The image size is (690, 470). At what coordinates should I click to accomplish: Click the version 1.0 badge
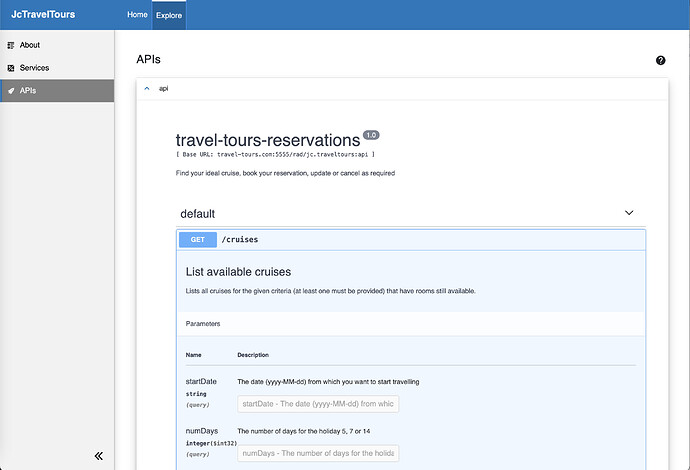(371, 135)
